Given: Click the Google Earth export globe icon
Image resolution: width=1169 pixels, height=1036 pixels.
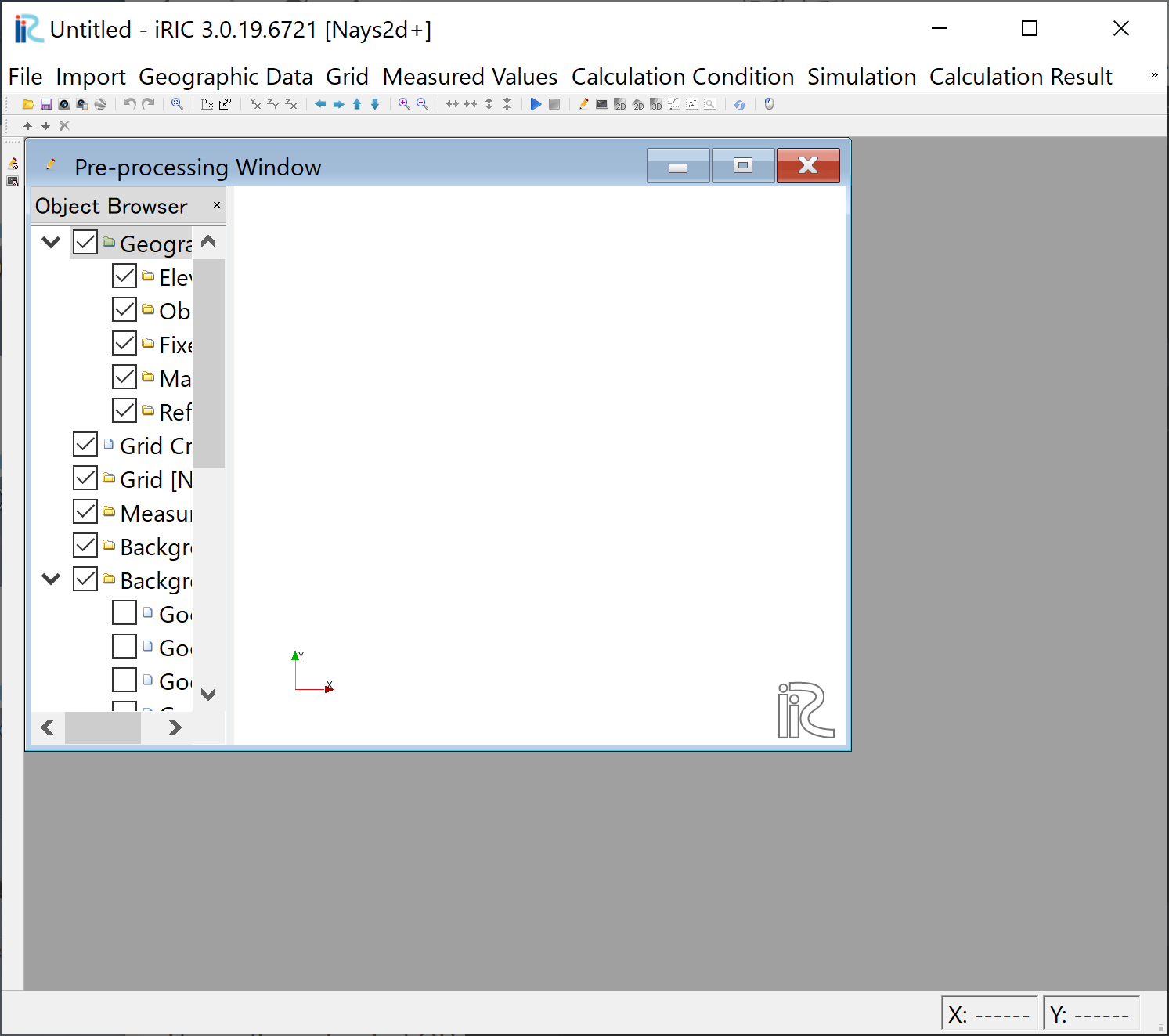Looking at the screenshot, I should pos(100,104).
